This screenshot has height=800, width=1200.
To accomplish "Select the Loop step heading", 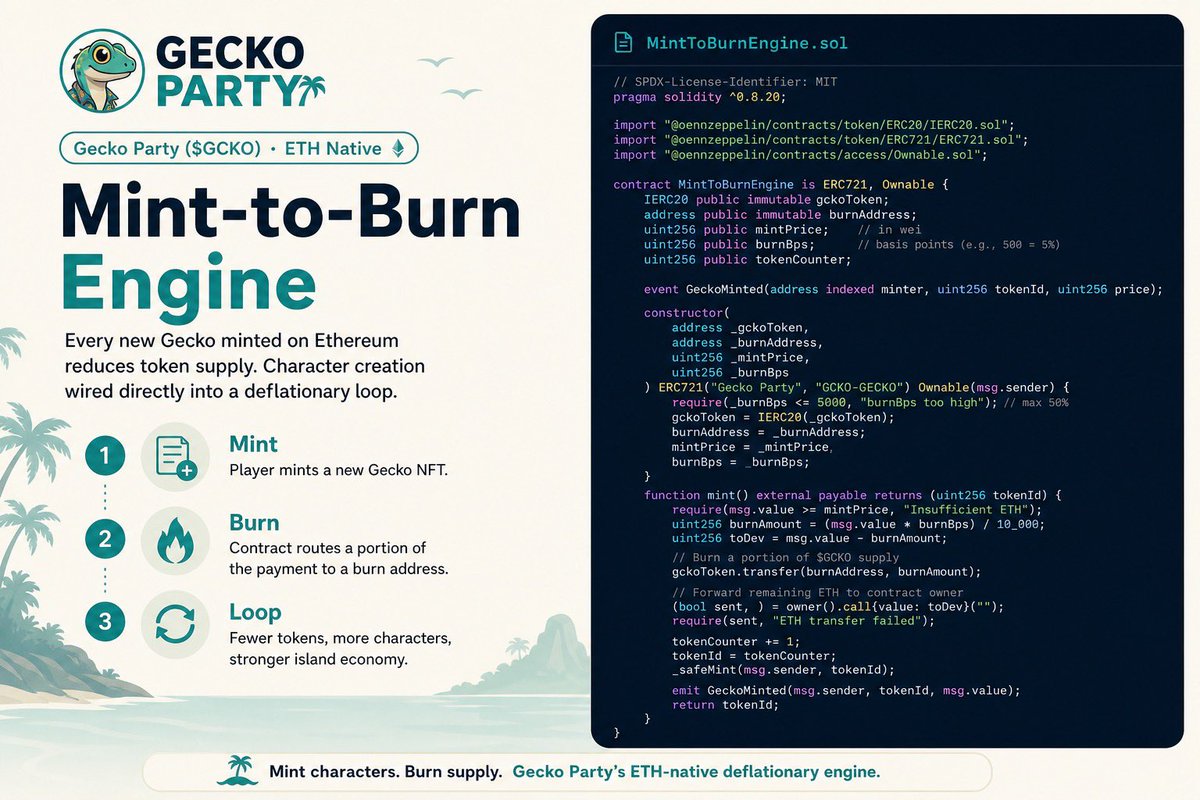I will coord(255,612).
